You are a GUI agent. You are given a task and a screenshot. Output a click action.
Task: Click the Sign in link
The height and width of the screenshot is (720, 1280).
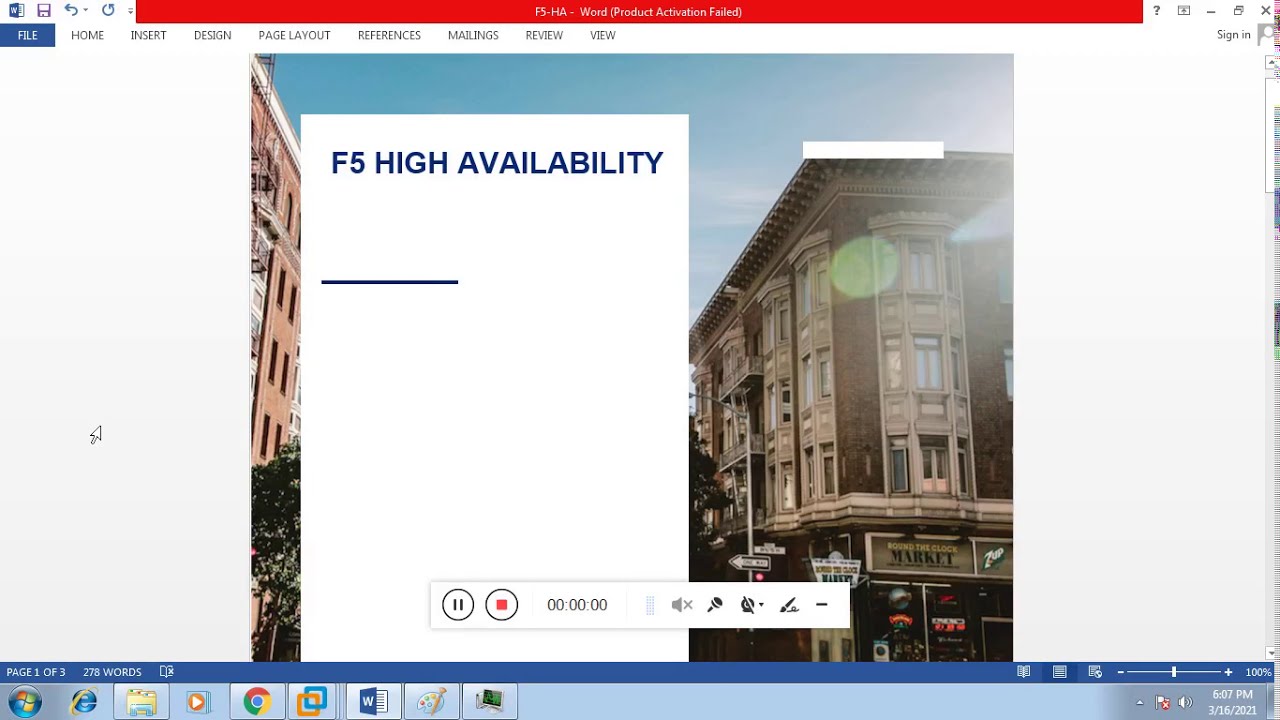1233,35
